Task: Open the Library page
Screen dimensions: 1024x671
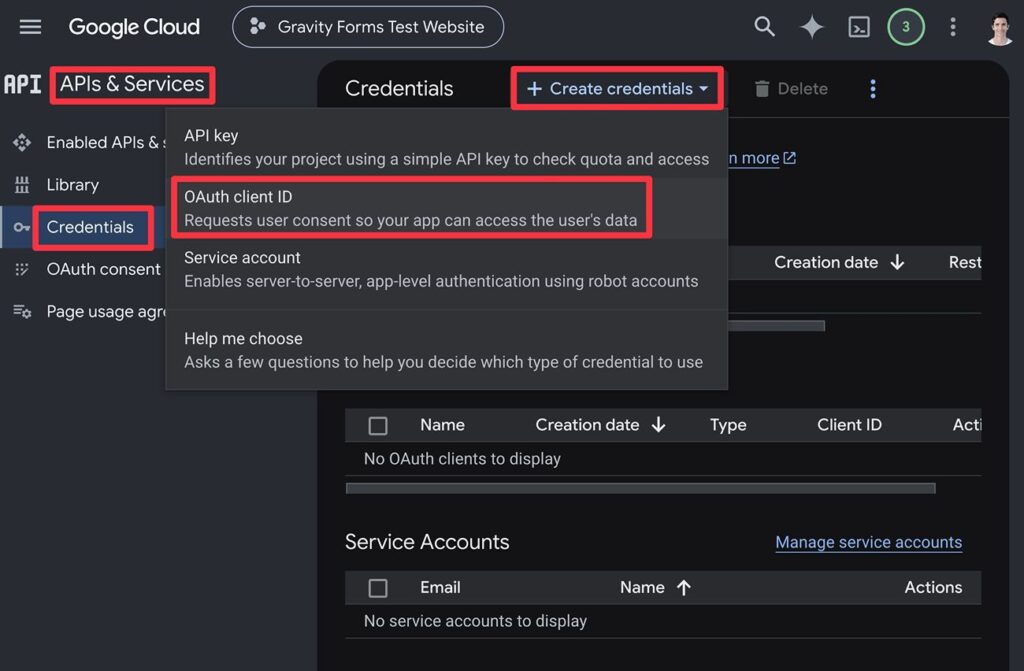Action: pos(72,185)
